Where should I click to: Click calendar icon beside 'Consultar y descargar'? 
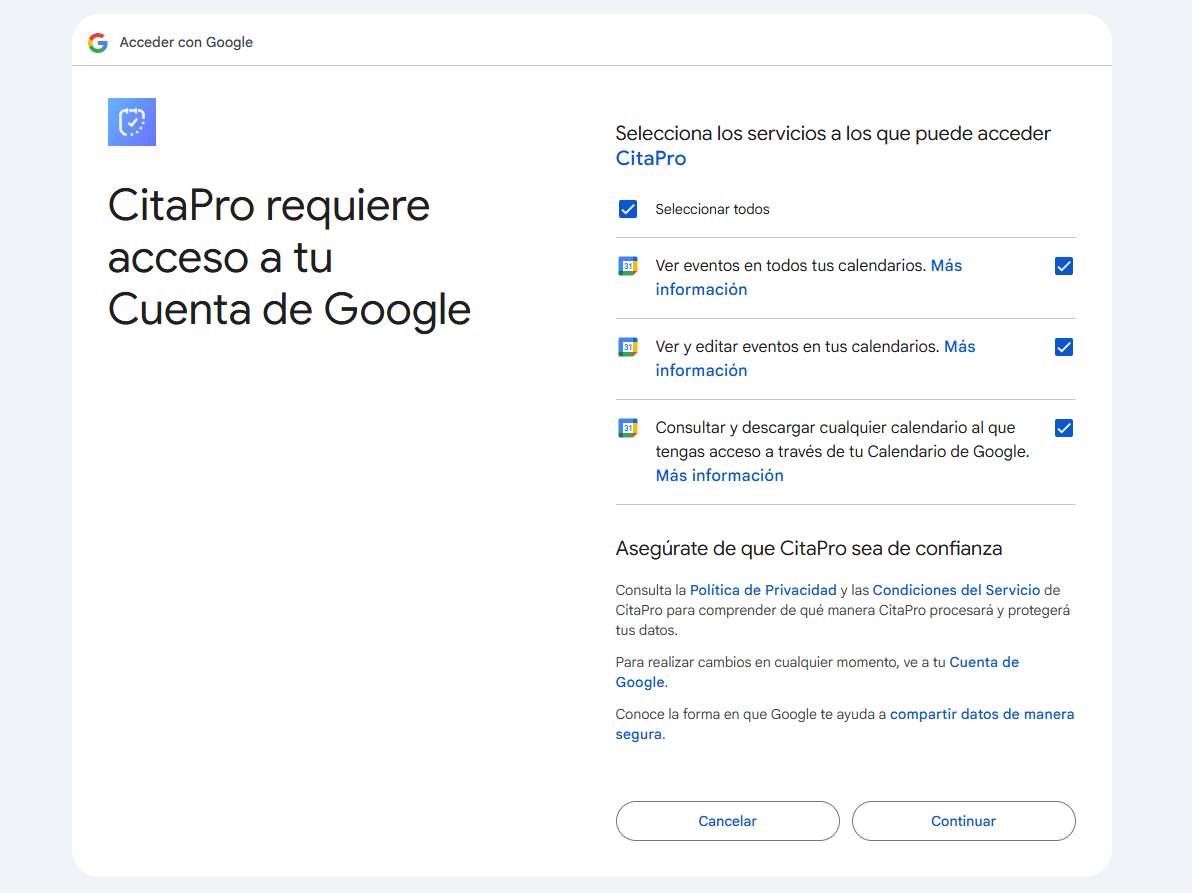[x=628, y=428]
